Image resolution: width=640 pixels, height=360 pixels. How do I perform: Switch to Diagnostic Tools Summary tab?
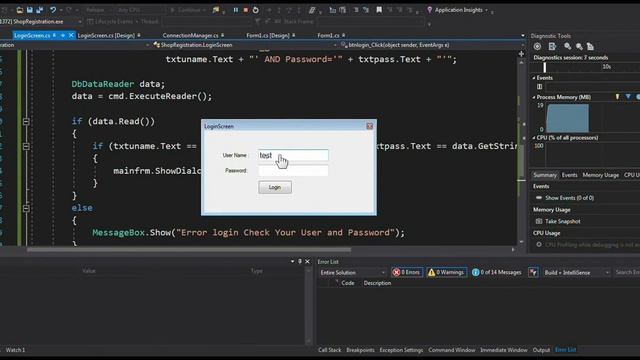pyautogui.click(x=545, y=175)
